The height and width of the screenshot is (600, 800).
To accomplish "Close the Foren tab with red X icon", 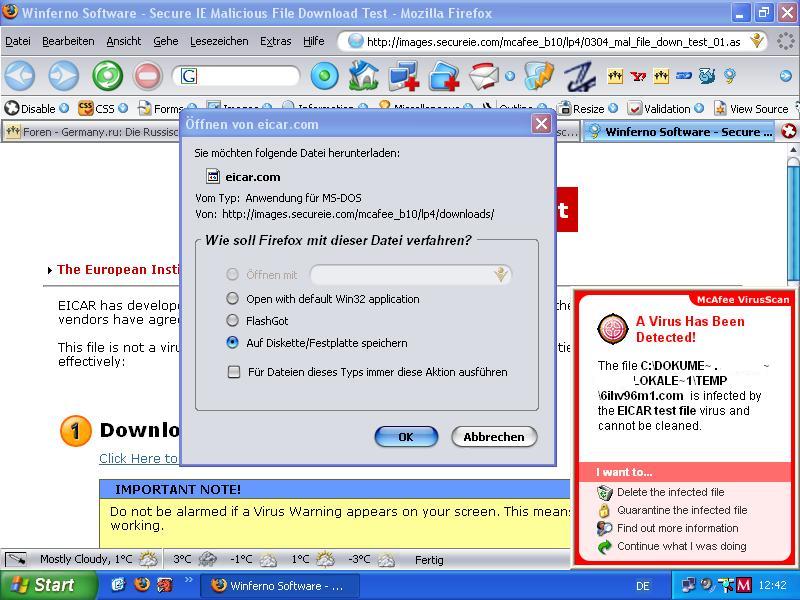I will (x=789, y=132).
